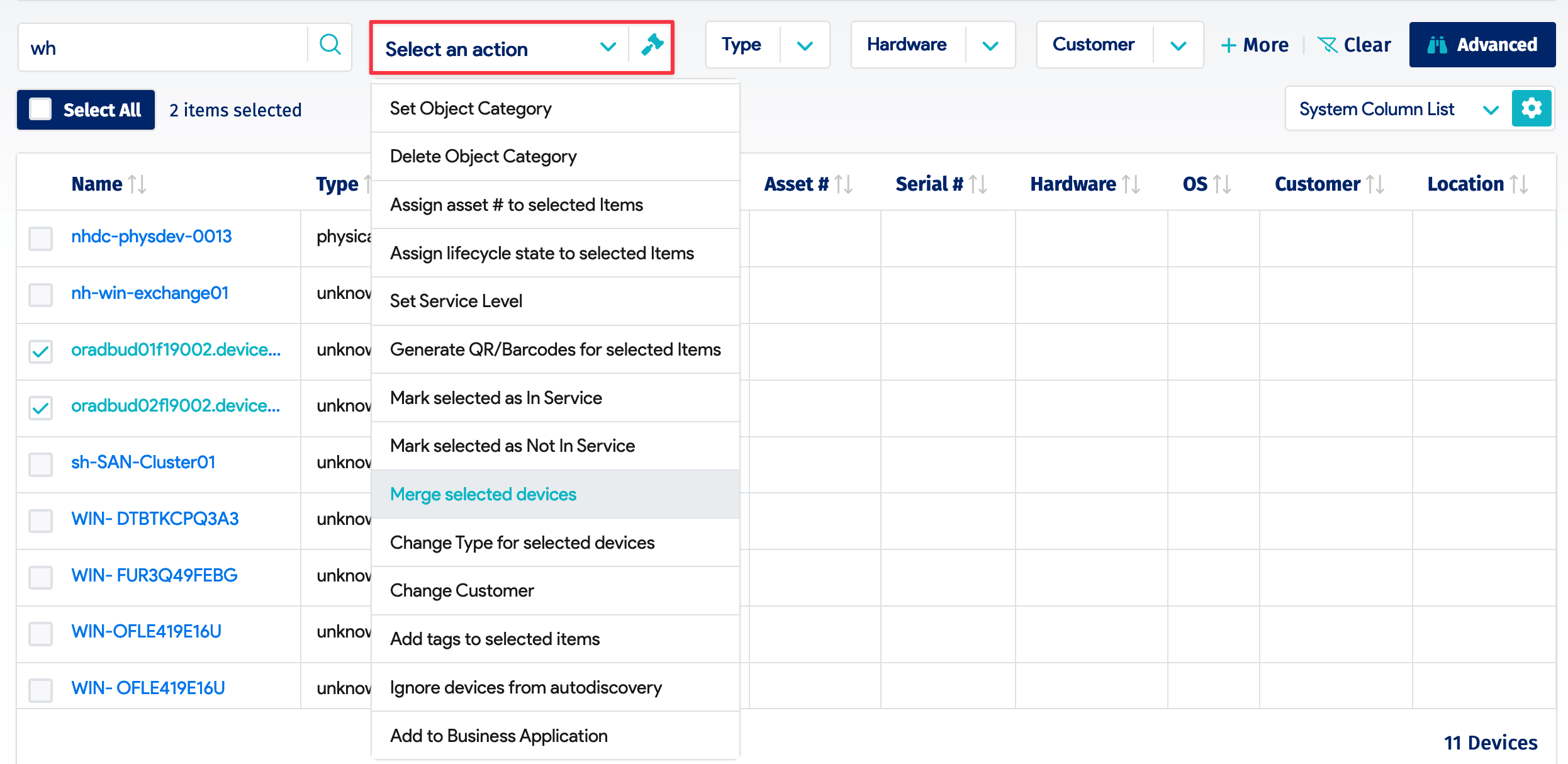Click the '2 items selected' text

point(235,110)
